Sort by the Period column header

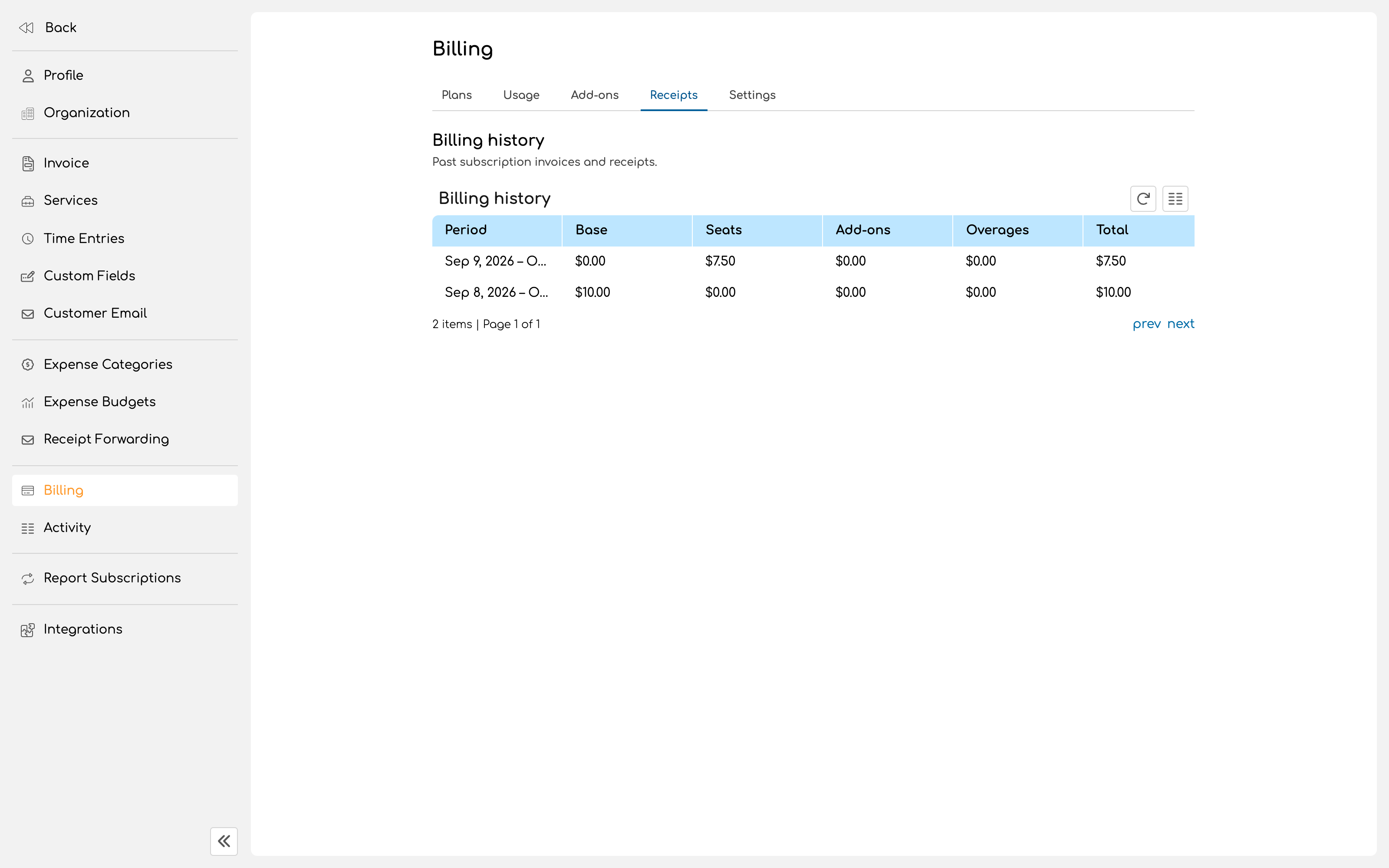(x=497, y=230)
